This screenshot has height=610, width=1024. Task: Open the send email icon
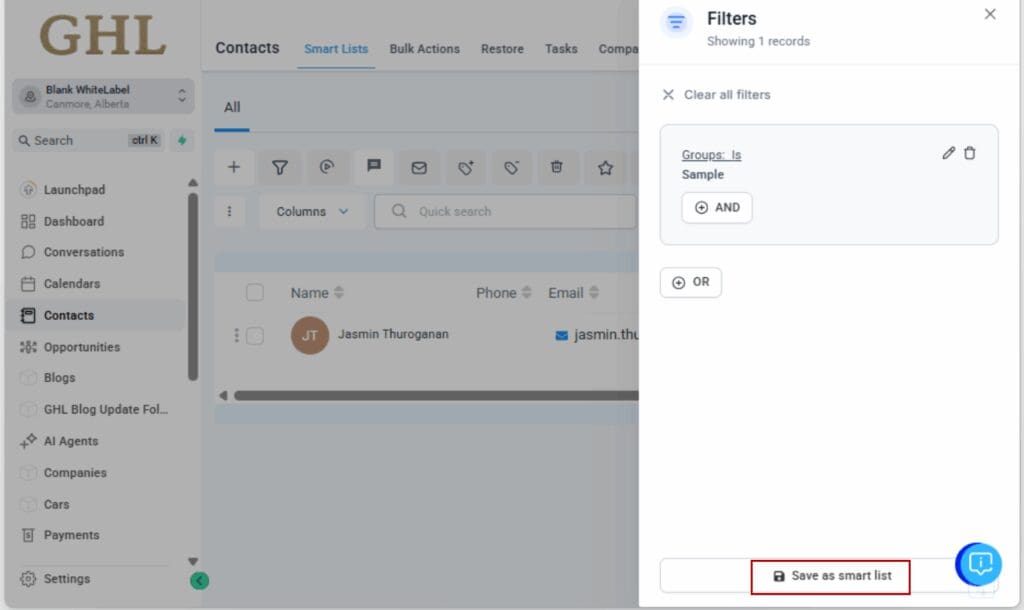(x=420, y=167)
